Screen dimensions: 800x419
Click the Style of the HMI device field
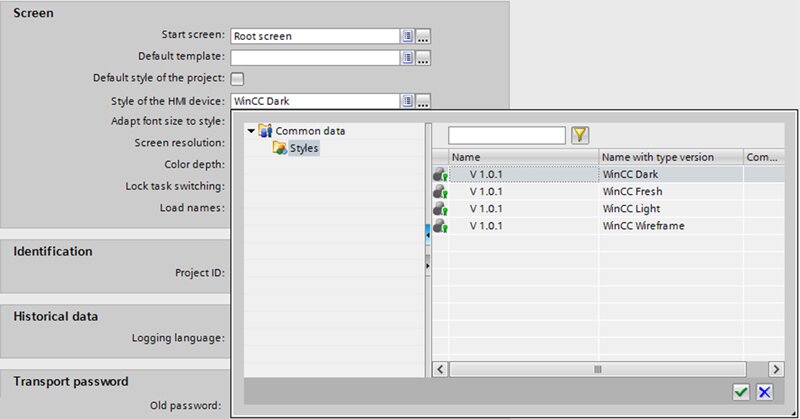click(x=315, y=101)
